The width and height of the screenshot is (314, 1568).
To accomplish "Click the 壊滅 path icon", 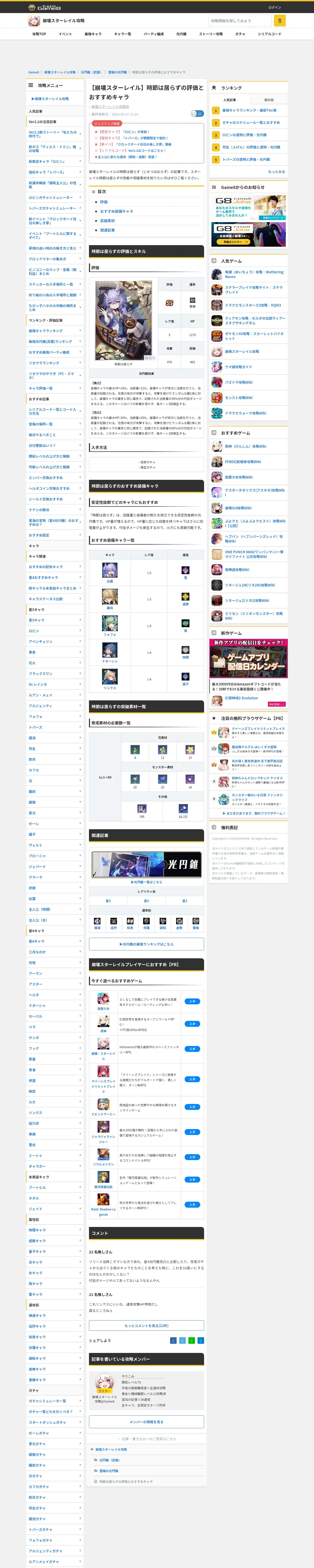I will tap(97, 921).
